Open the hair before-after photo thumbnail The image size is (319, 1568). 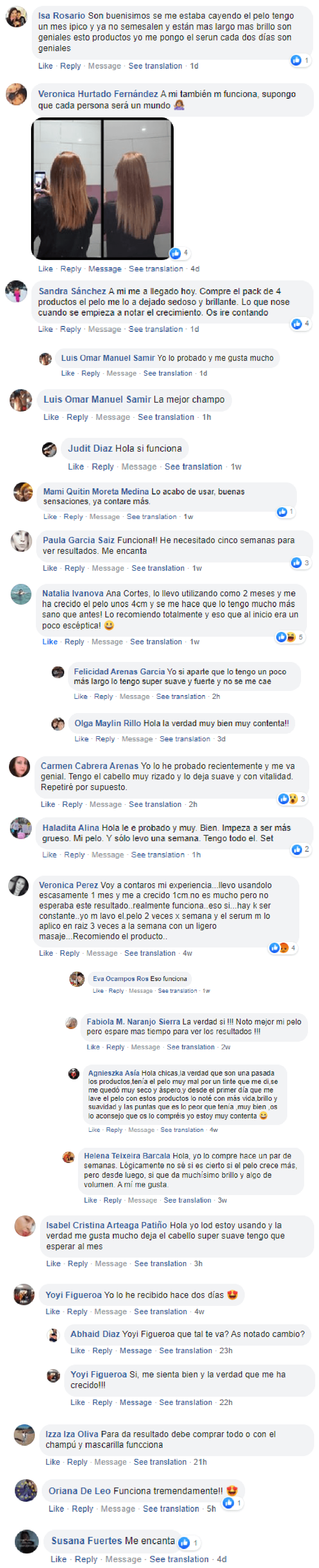coord(102,189)
